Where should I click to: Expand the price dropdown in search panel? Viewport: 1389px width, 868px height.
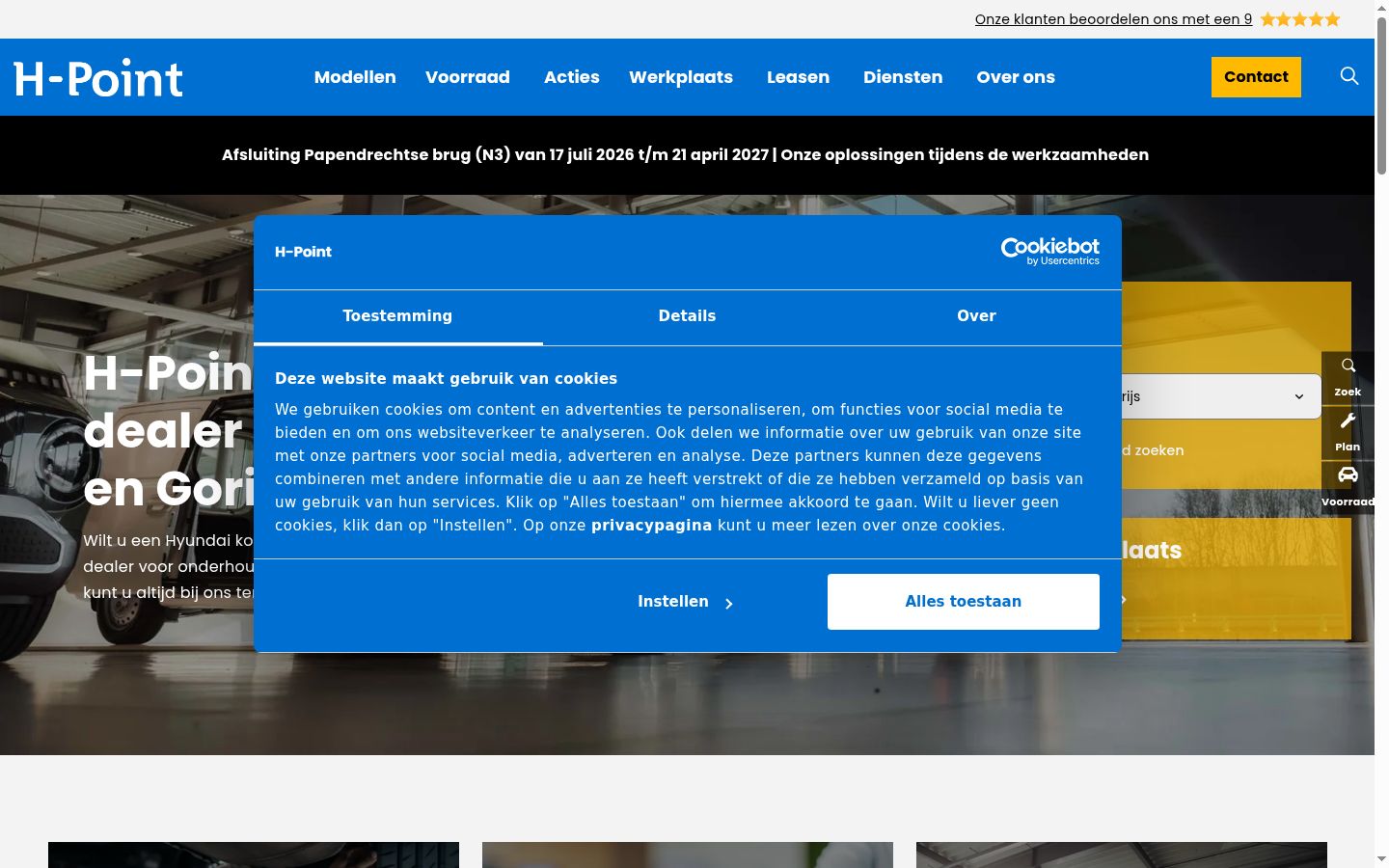(1220, 396)
